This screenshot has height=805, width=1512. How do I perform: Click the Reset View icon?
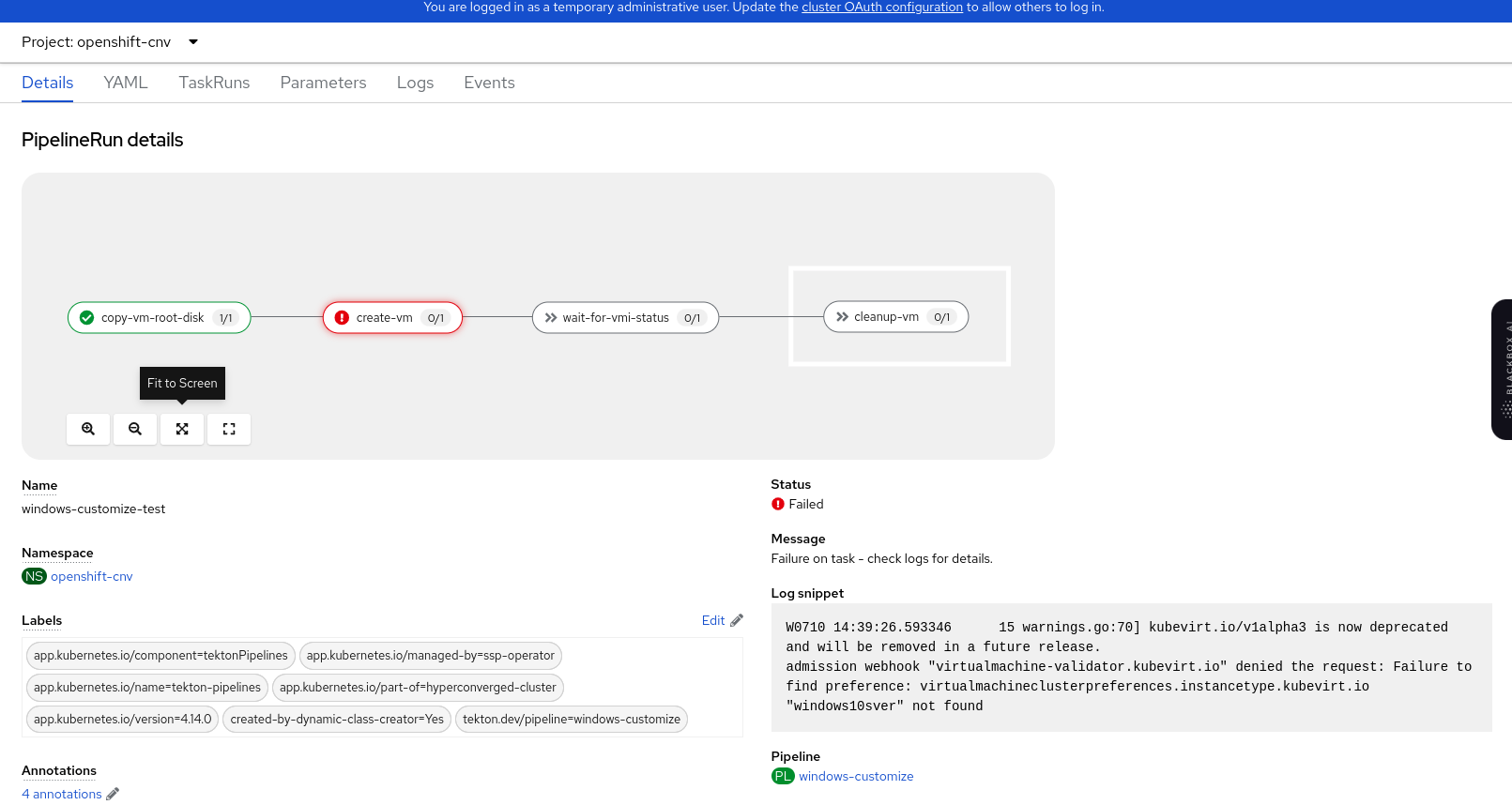[x=229, y=429]
